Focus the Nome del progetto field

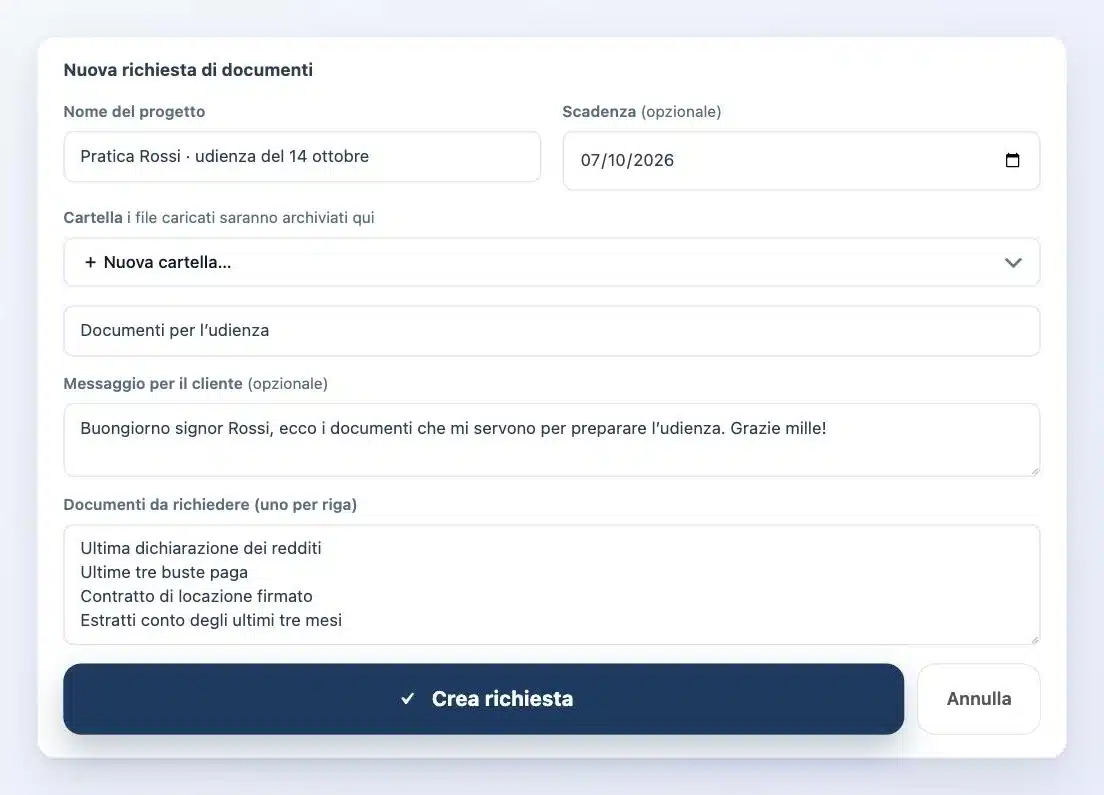[302, 156]
